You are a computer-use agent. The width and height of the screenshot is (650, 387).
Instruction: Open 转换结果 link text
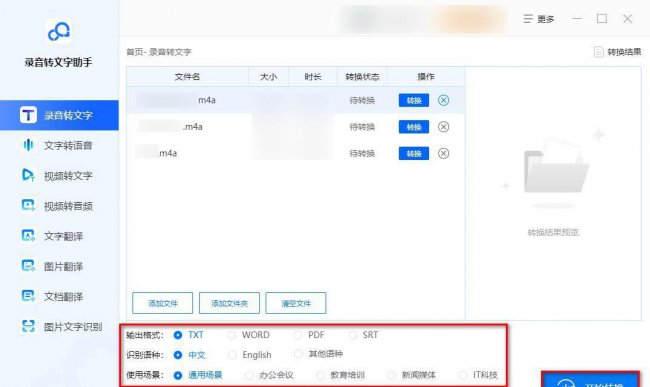pos(624,52)
